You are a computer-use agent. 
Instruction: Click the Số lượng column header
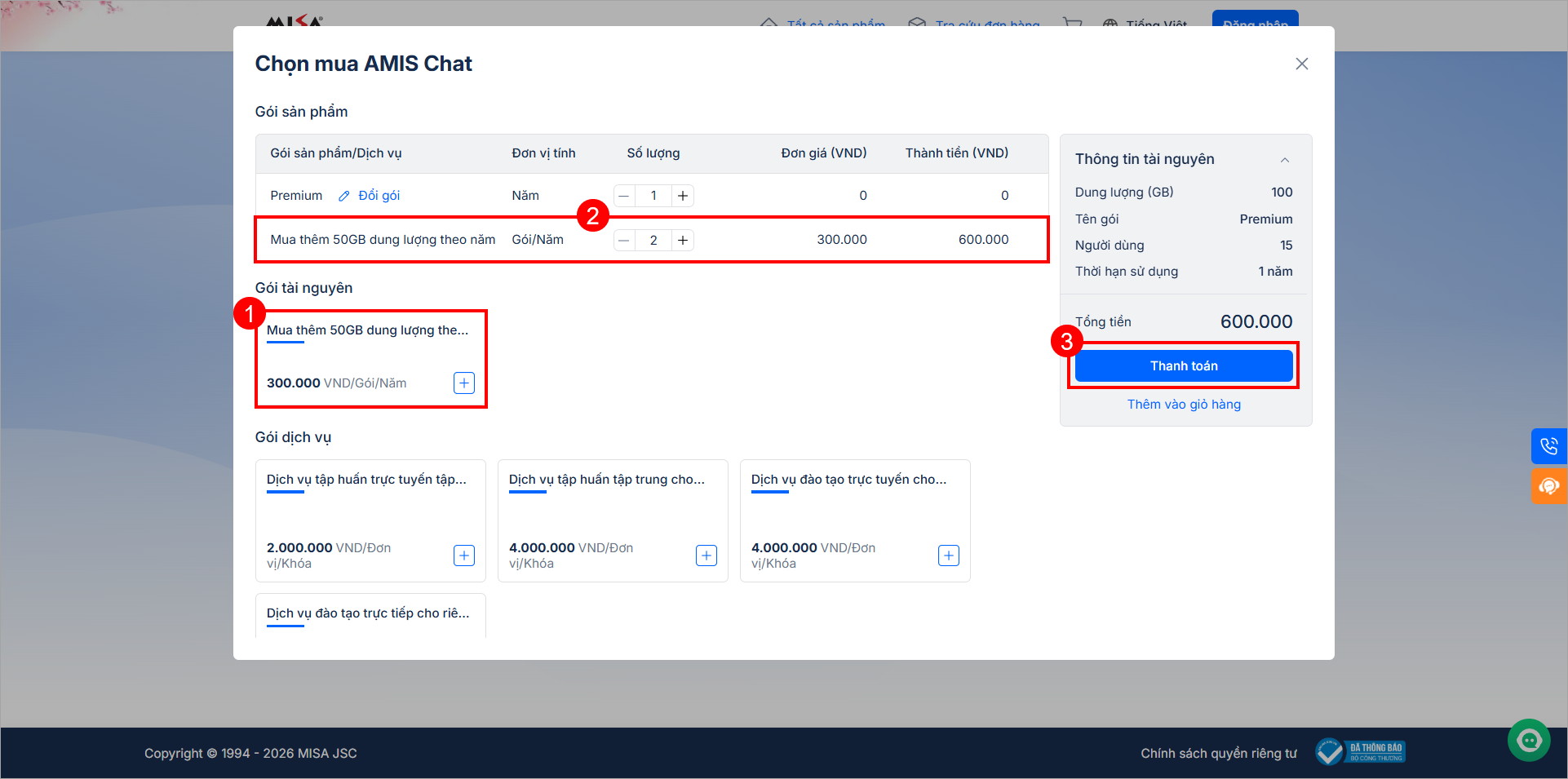pos(653,153)
